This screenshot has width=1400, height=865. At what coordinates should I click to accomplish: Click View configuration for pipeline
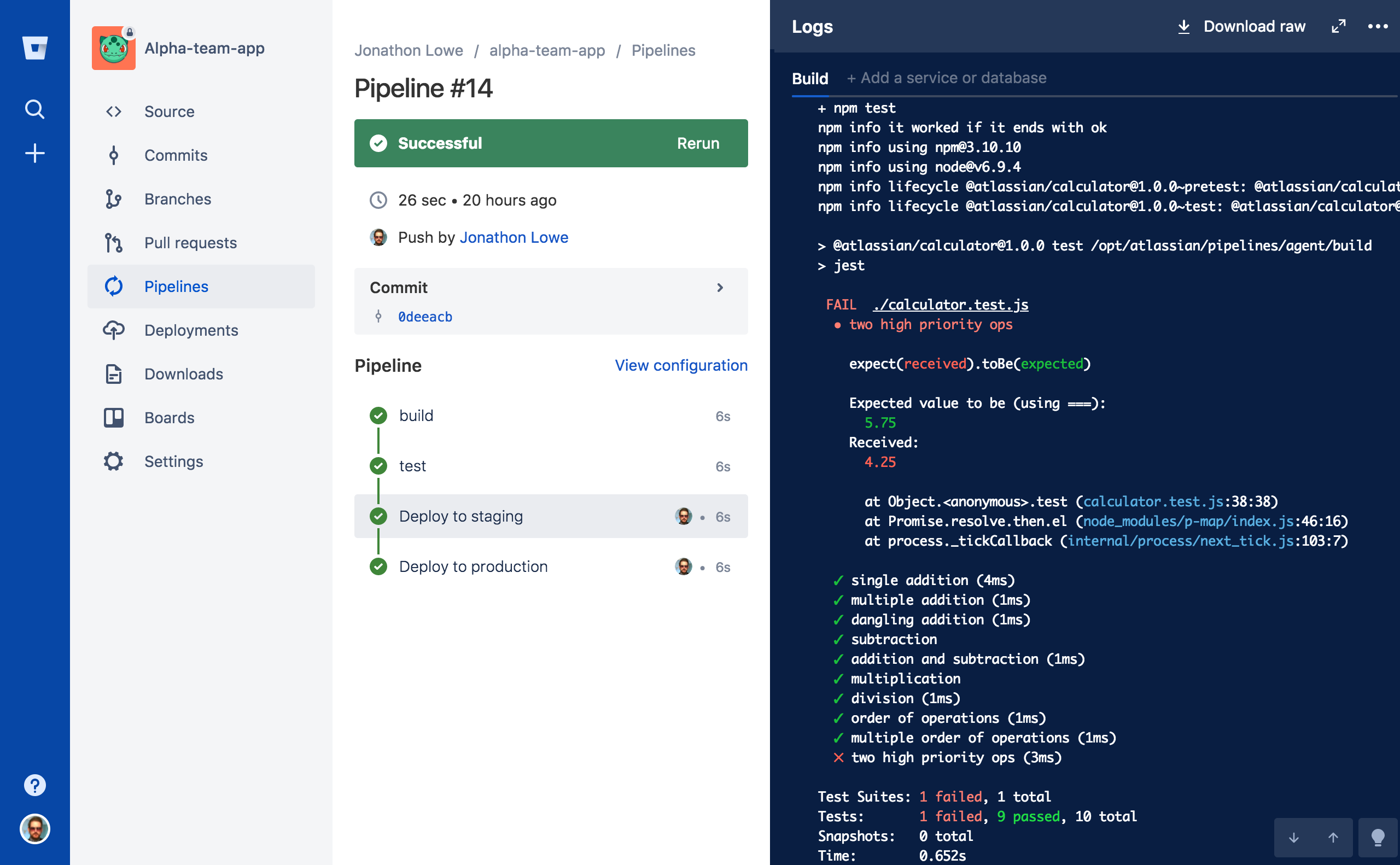tap(681, 365)
